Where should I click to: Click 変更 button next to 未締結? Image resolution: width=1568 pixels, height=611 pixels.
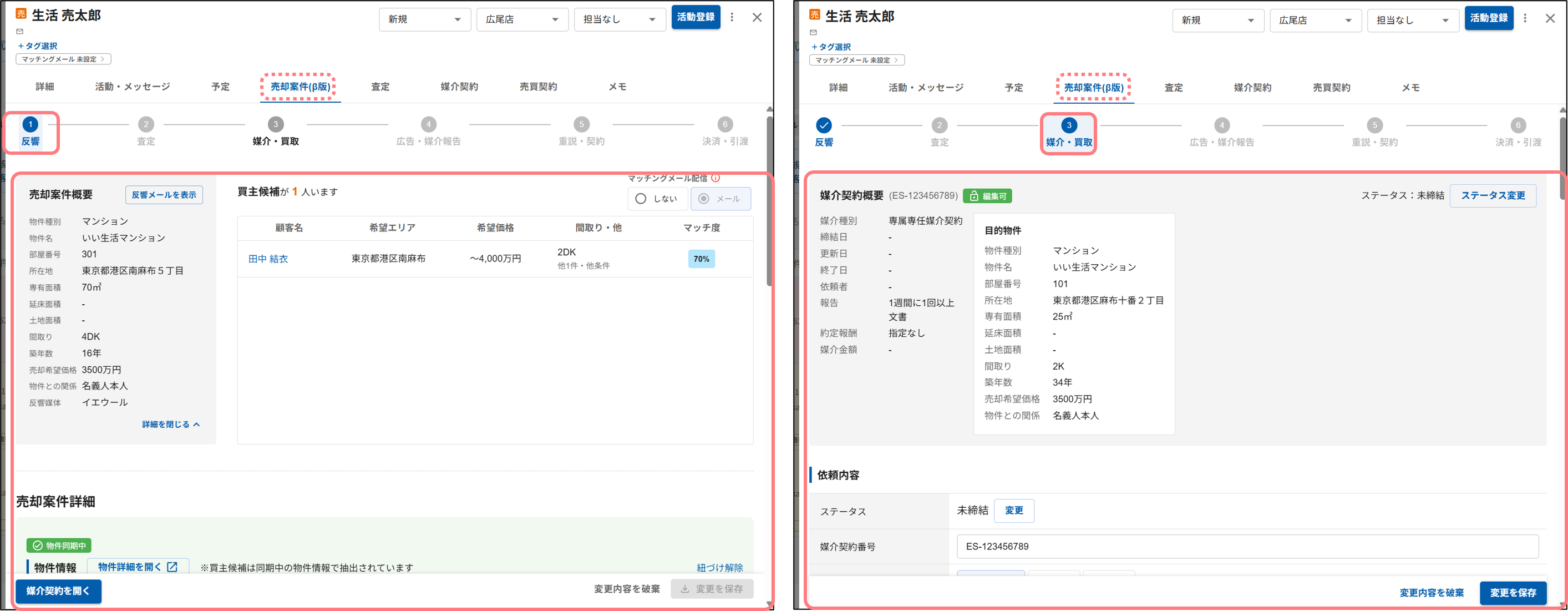click(1013, 511)
